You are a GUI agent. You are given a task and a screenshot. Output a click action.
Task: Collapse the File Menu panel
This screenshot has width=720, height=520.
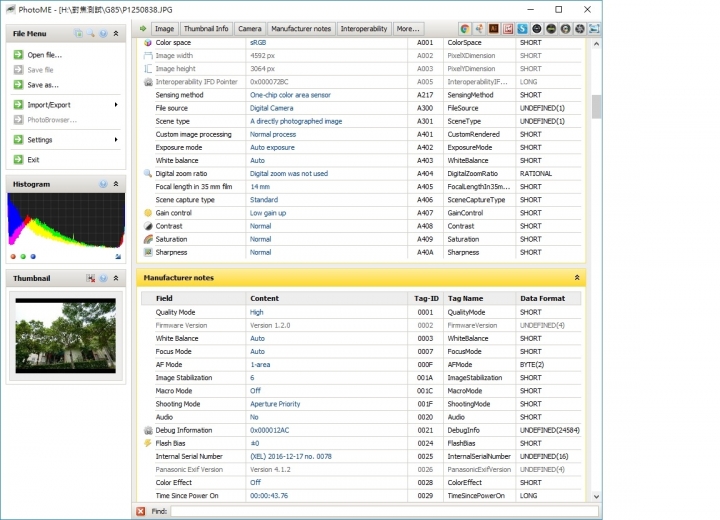[x=116, y=34]
